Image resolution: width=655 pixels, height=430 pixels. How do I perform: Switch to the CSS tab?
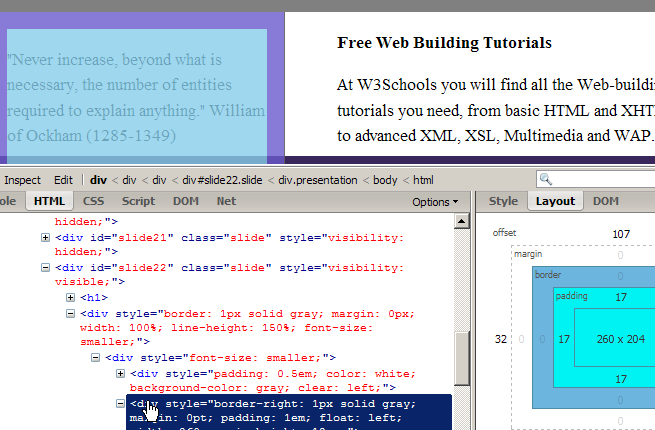(x=93, y=201)
